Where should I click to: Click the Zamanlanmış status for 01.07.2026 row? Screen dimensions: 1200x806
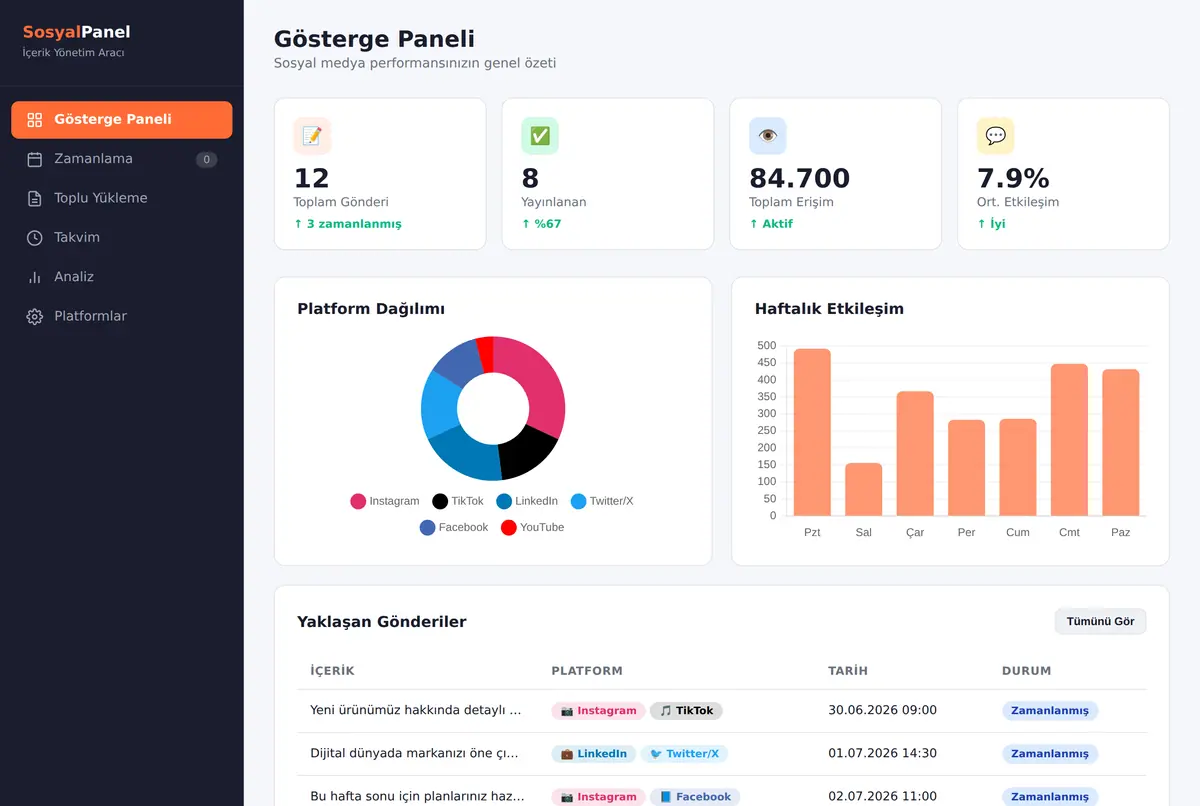coord(1050,754)
